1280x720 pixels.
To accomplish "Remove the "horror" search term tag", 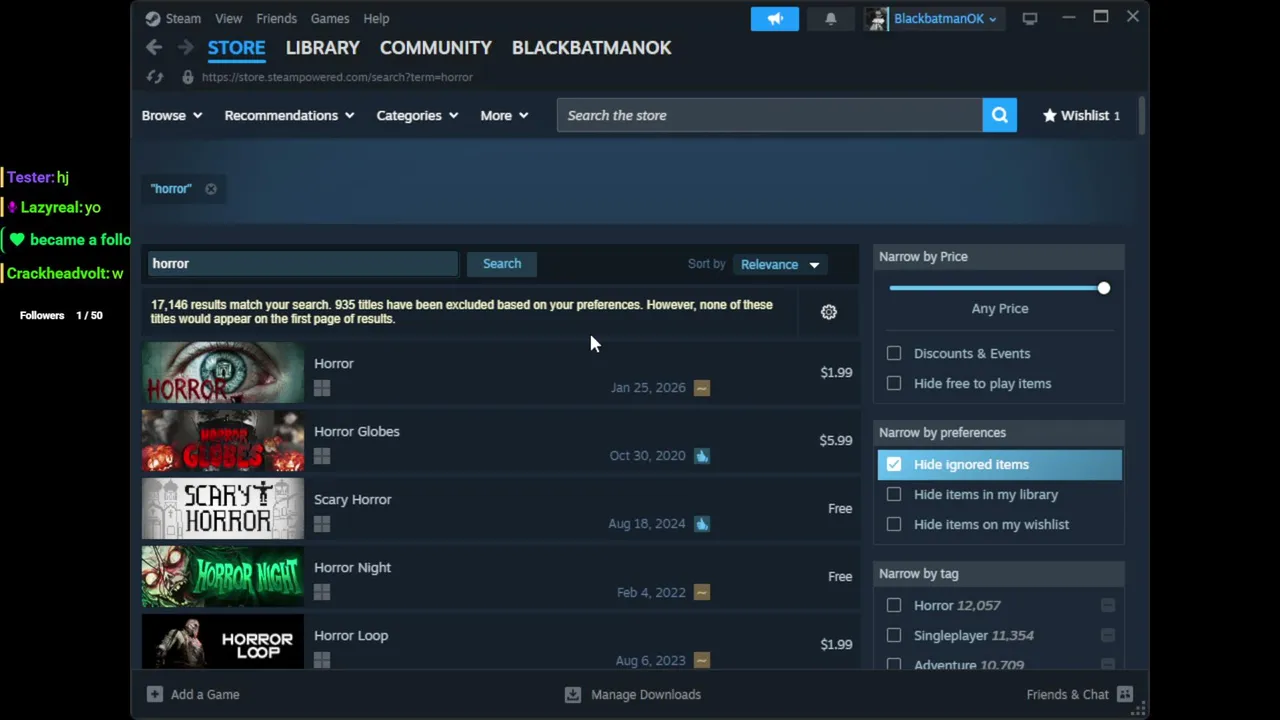I will [x=211, y=188].
